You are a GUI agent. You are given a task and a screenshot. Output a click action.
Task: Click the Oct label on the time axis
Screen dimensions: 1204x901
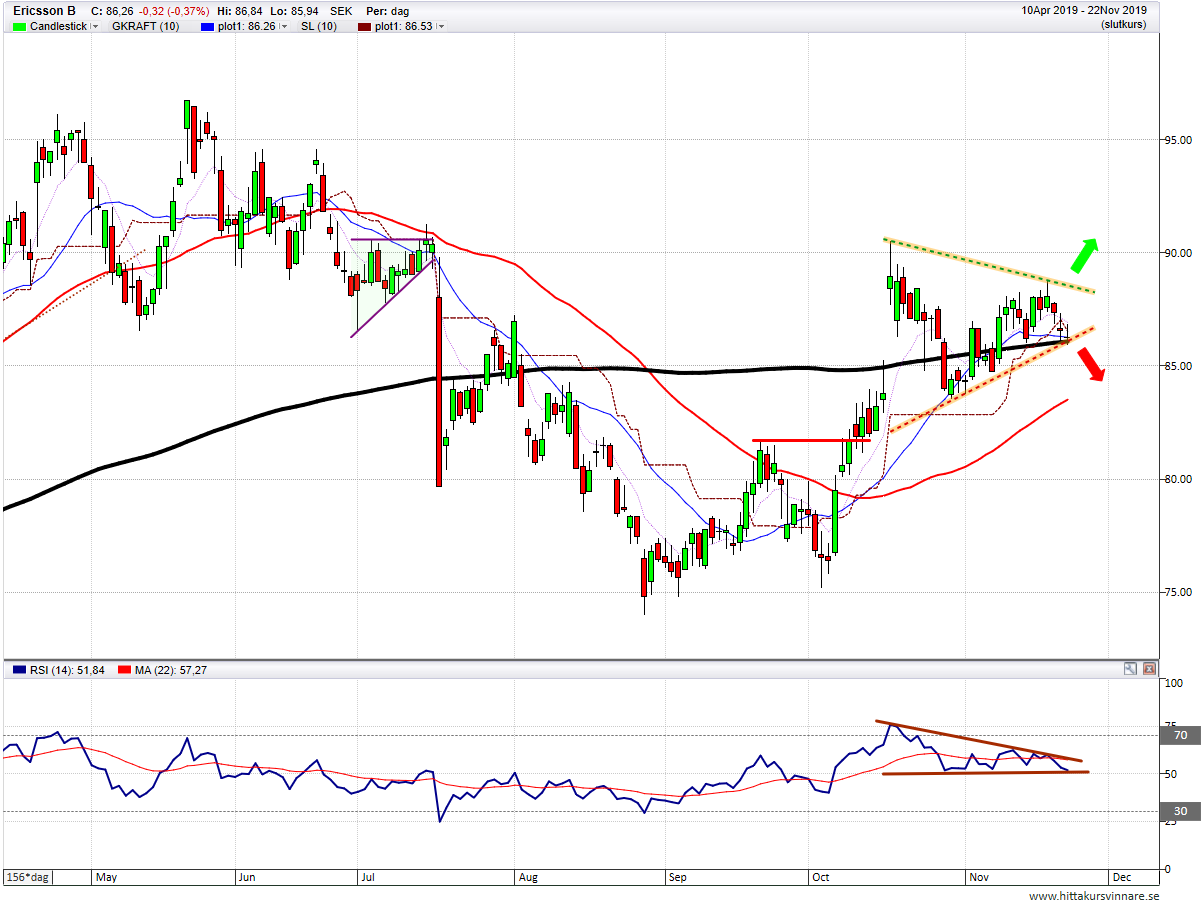click(821, 877)
